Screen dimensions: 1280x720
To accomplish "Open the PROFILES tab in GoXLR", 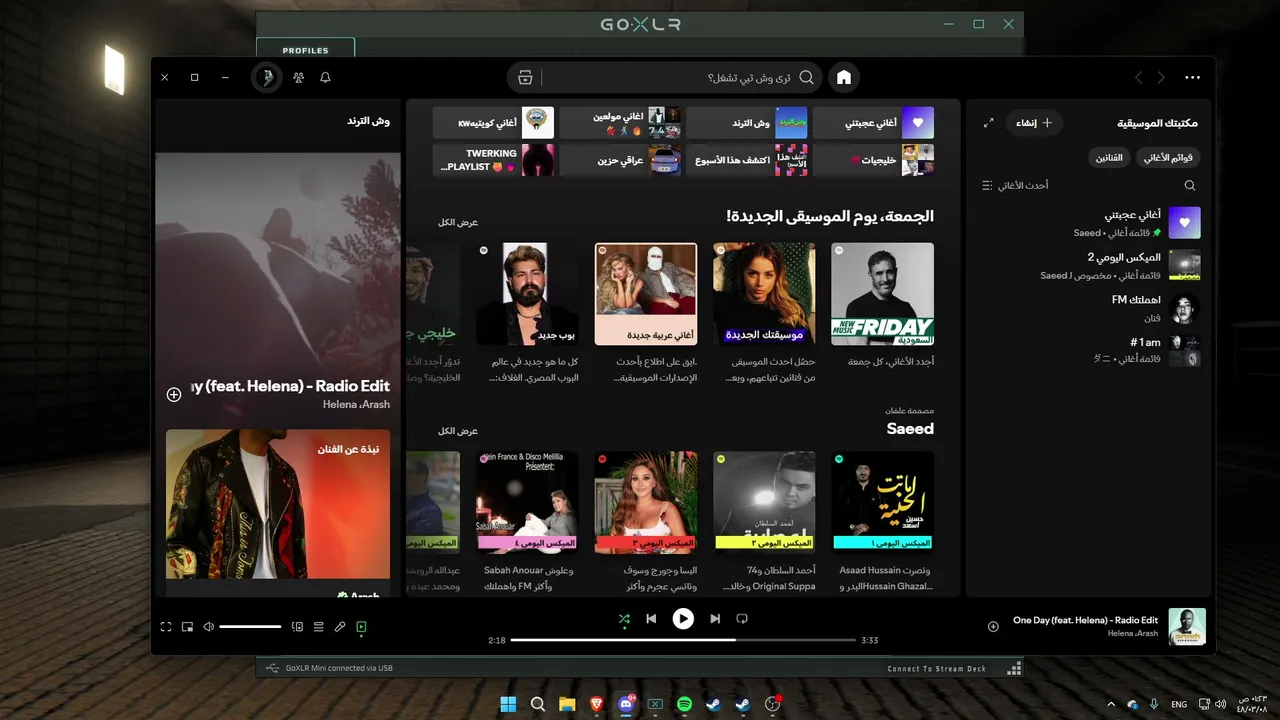I will (x=305, y=49).
